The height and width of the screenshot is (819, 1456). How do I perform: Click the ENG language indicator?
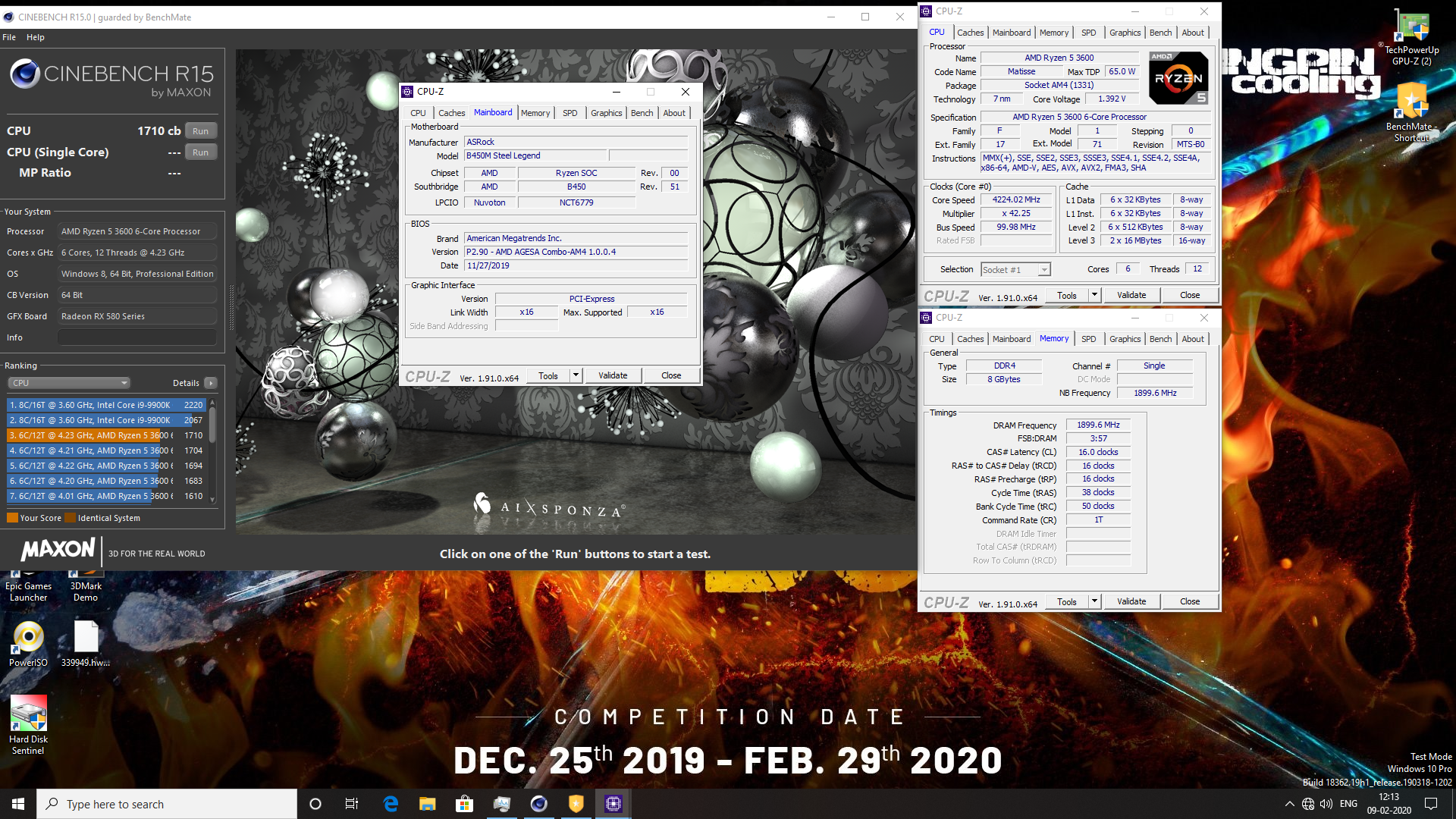pos(1348,804)
